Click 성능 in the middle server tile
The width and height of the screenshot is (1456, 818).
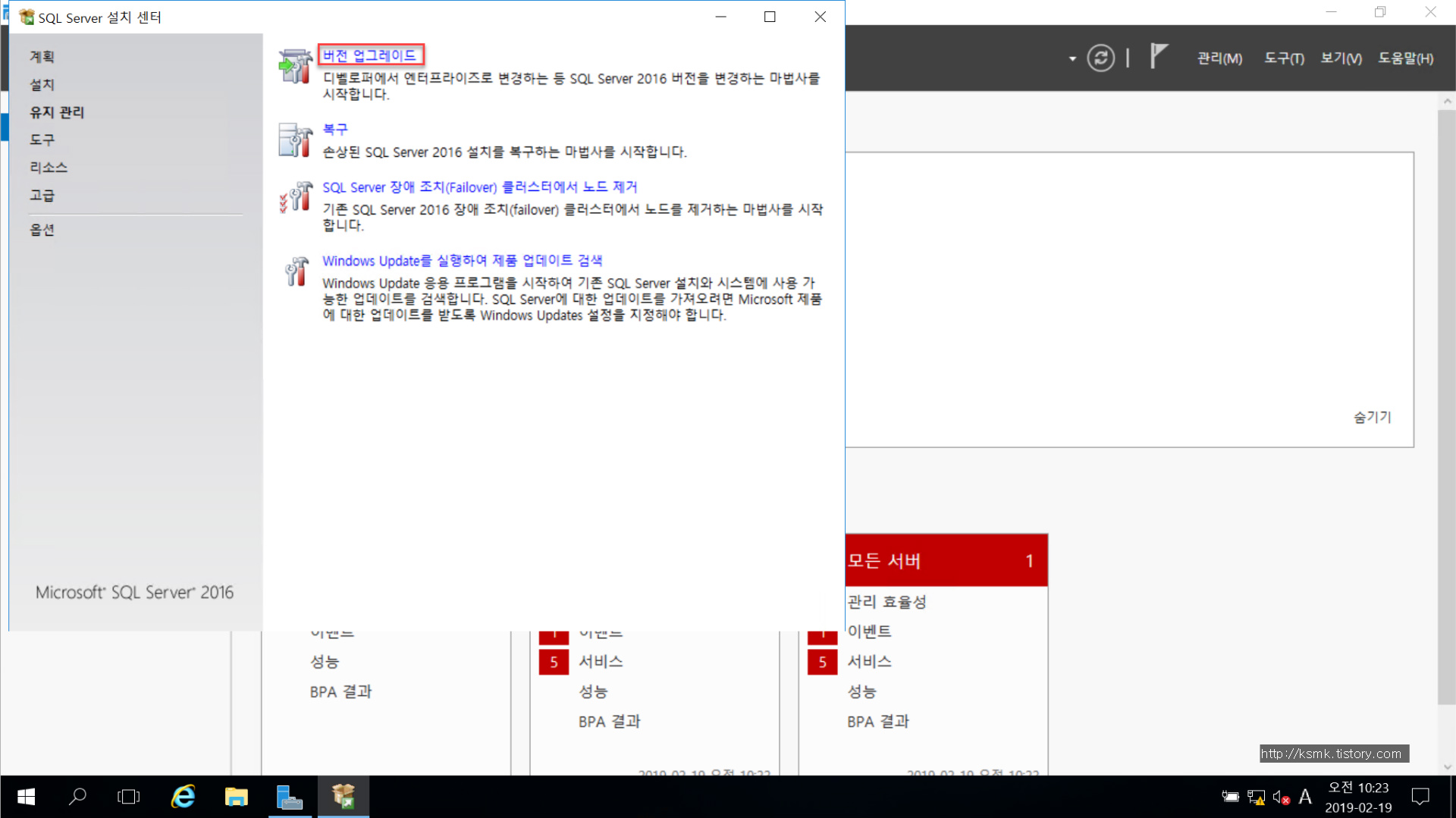[593, 691]
